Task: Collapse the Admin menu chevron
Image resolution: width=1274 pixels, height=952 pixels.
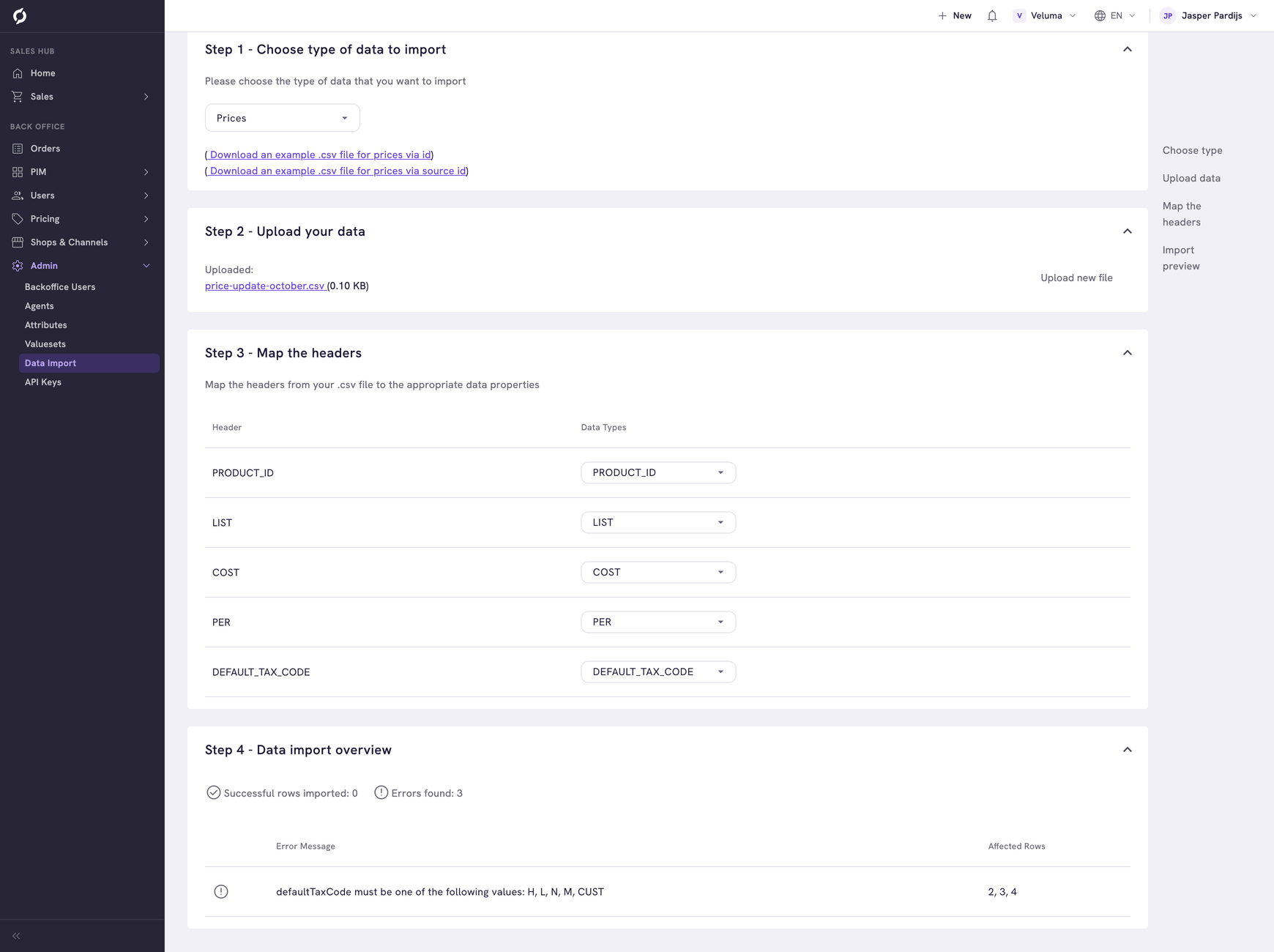Action: (x=146, y=266)
